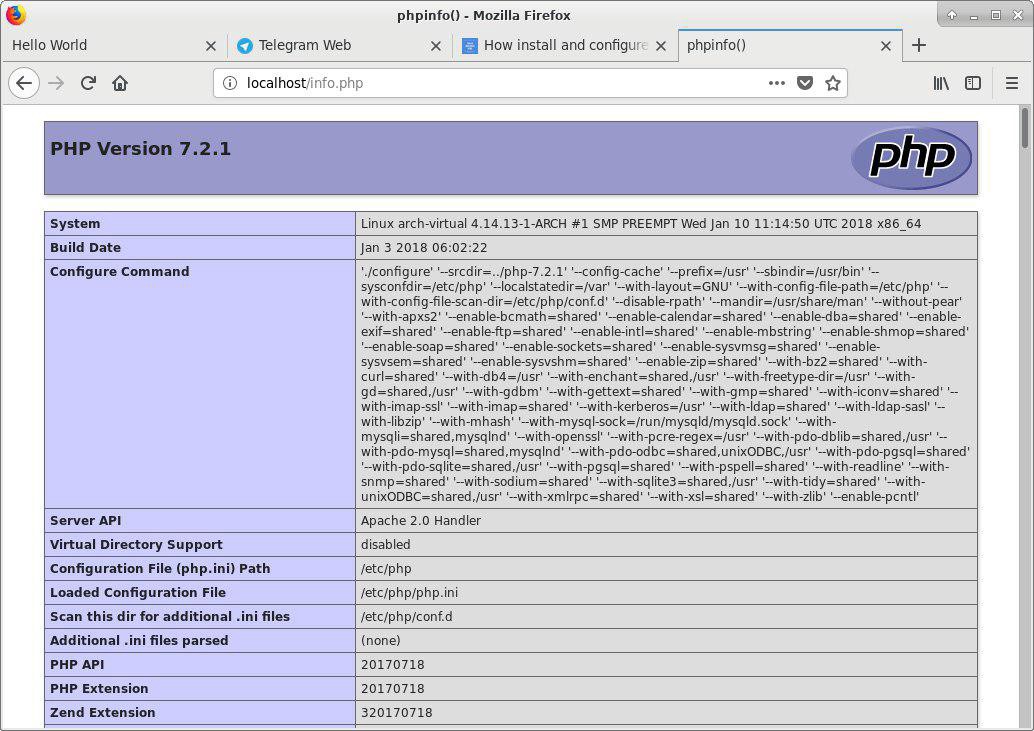The width and height of the screenshot is (1034, 731).
Task: Go back to the previous page
Action: pyautogui.click(x=24, y=83)
